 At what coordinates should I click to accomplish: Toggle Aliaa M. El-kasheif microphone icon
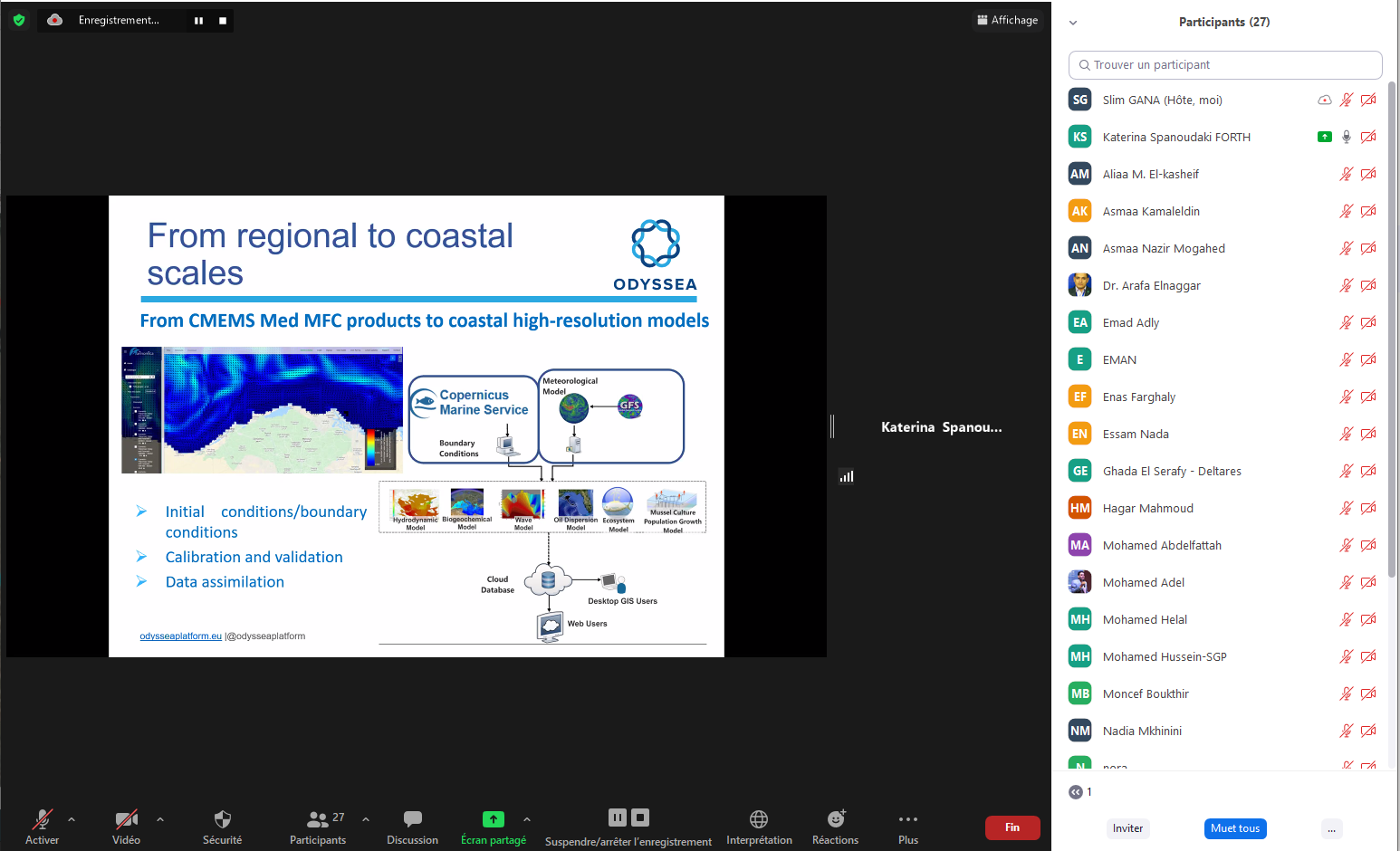(x=1347, y=174)
